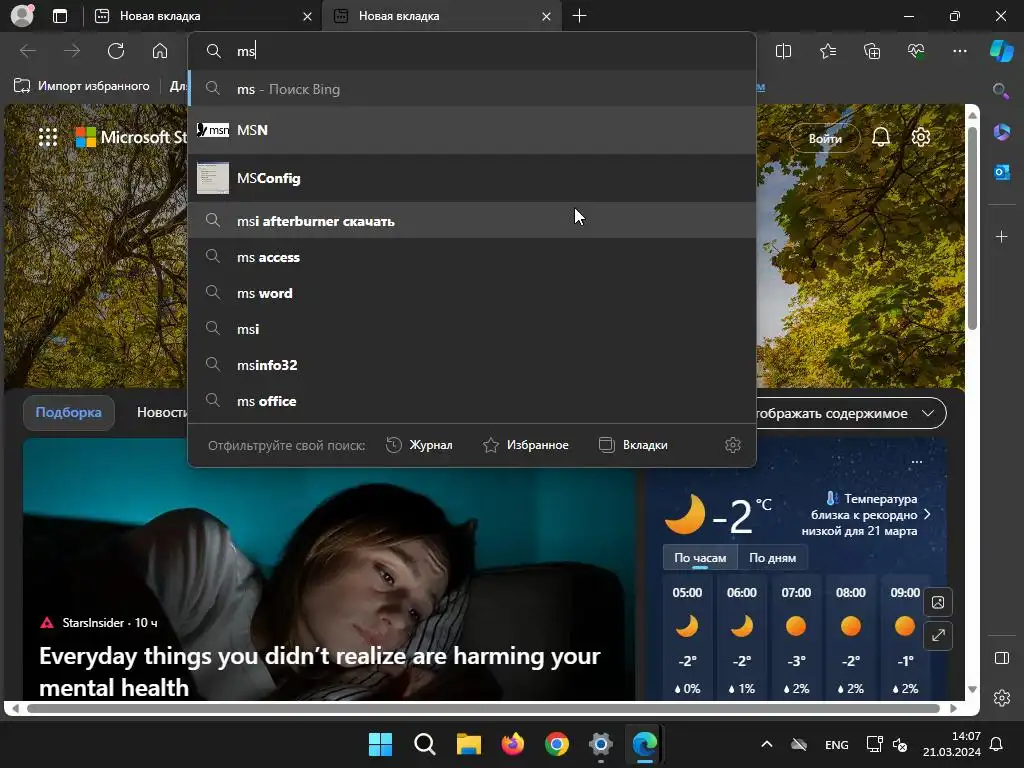Select the Подборка feed tab
1024x768 pixels.
pyautogui.click(x=69, y=413)
